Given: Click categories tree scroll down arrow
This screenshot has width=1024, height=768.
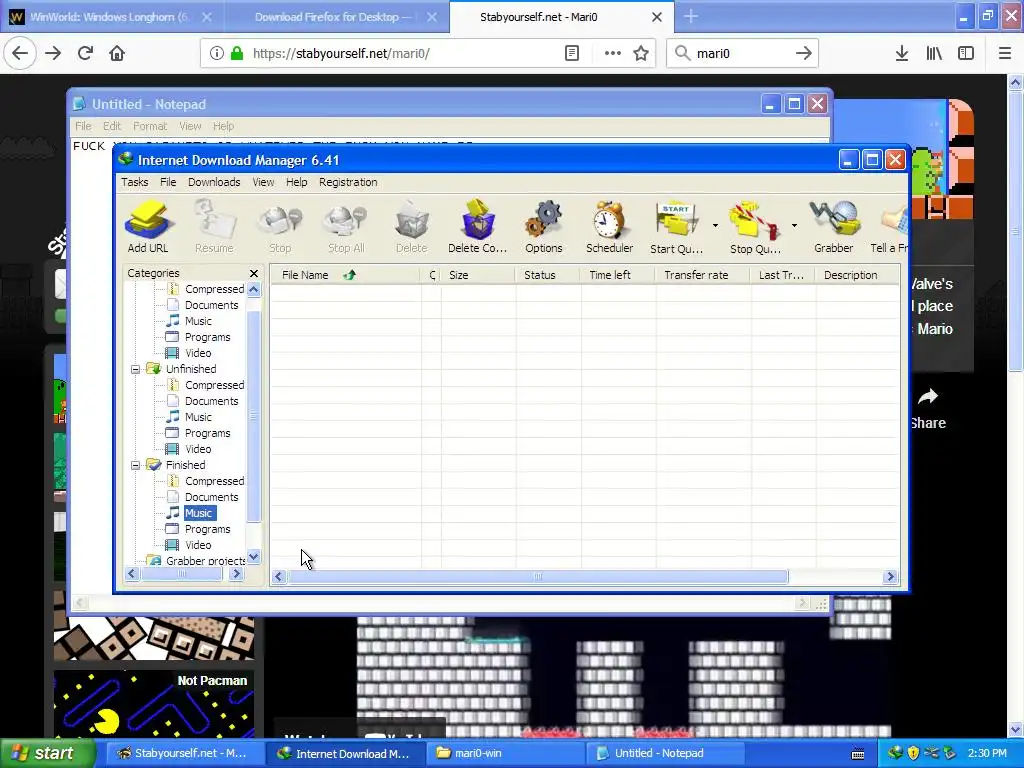Looking at the screenshot, I should 254,557.
